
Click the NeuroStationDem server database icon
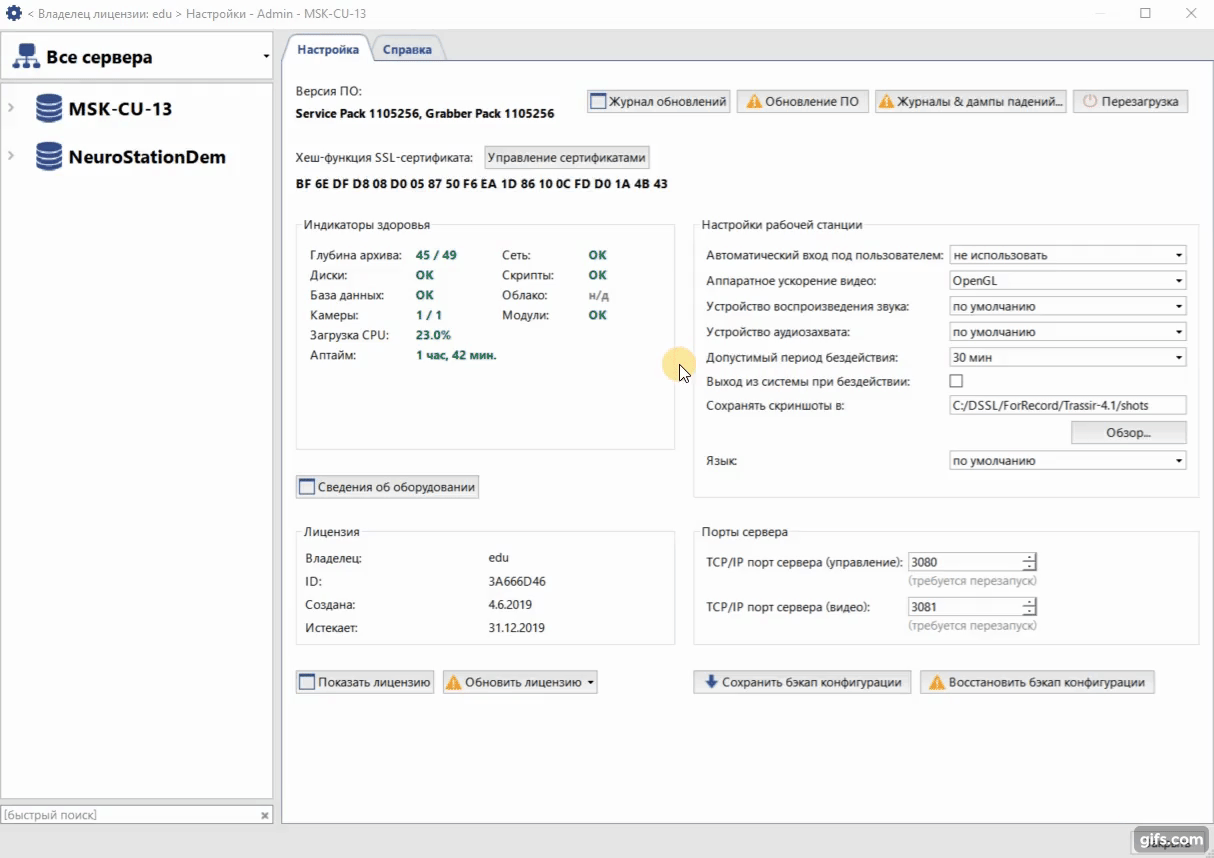(49, 157)
